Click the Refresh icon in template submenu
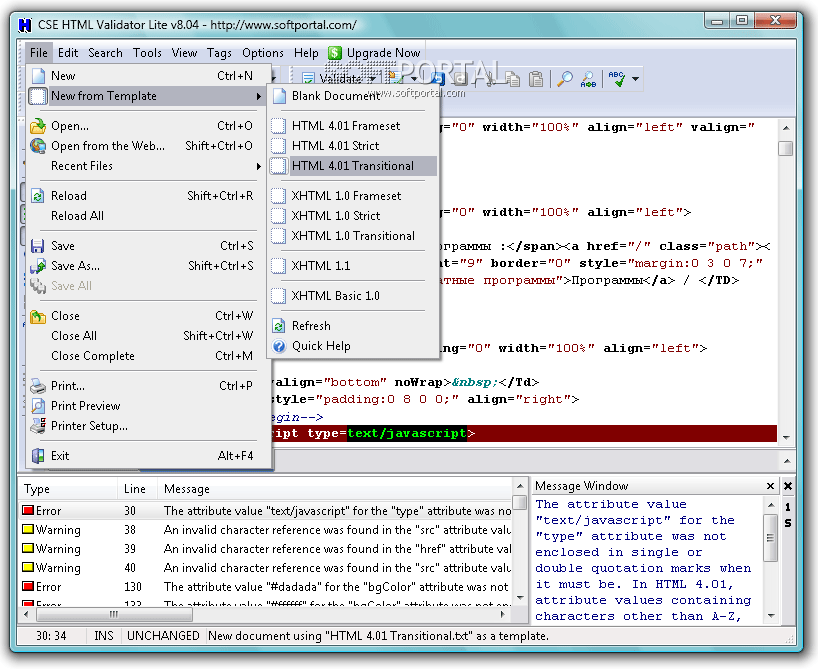This screenshot has width=818, height=669. click(279, 326)
